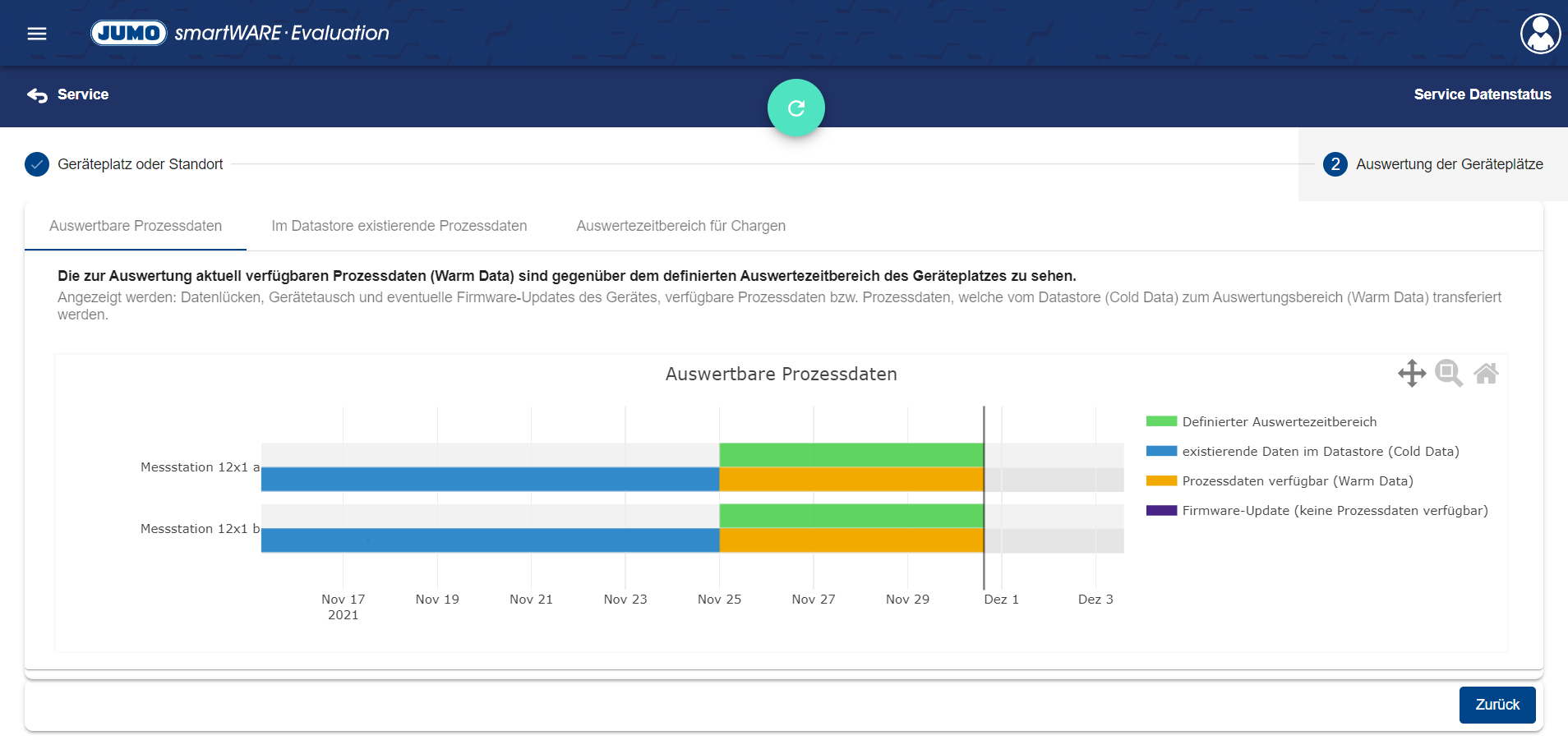
Task: Switch to Im Datastore existierende Prozessdaten tab
Action: tap(399, 226)
